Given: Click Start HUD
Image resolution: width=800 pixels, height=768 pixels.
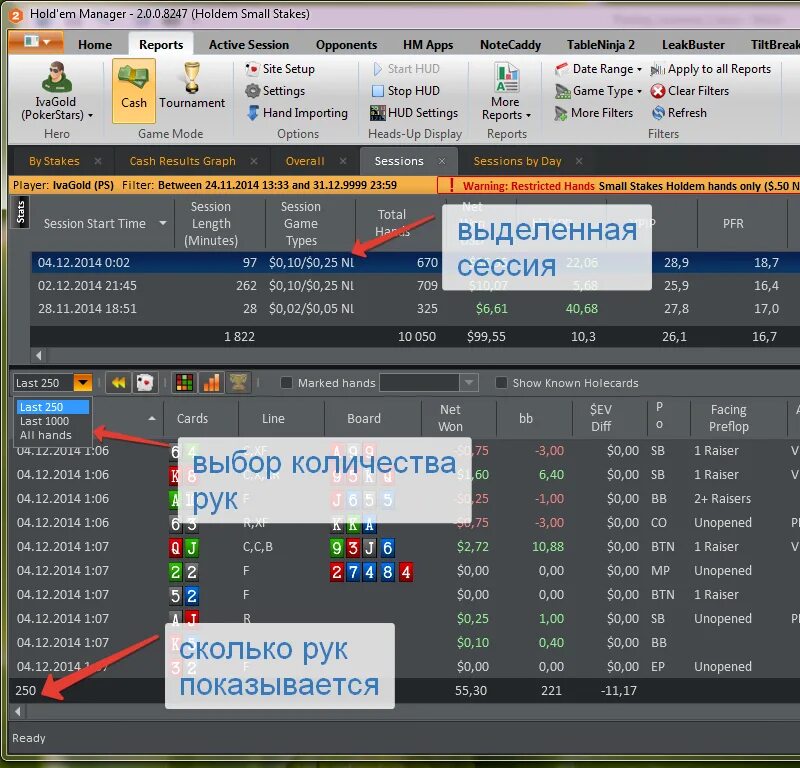Looking at the screenshot, I should pyautogui.click(x=406, y=69).
